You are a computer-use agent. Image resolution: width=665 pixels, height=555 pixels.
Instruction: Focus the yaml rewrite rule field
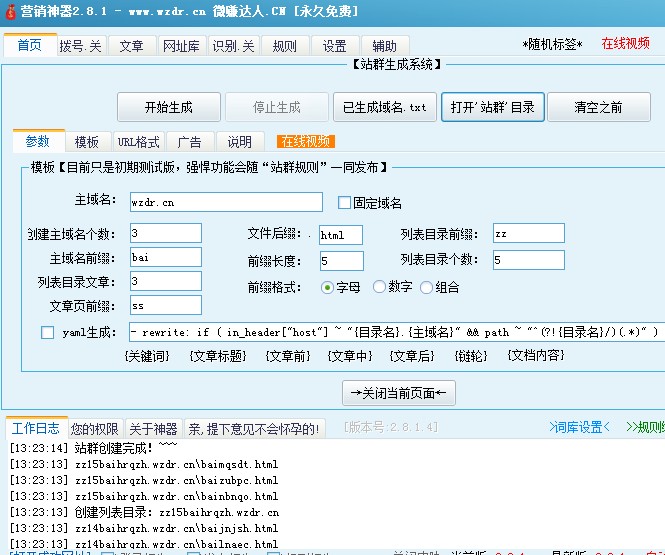click(397, 332)
